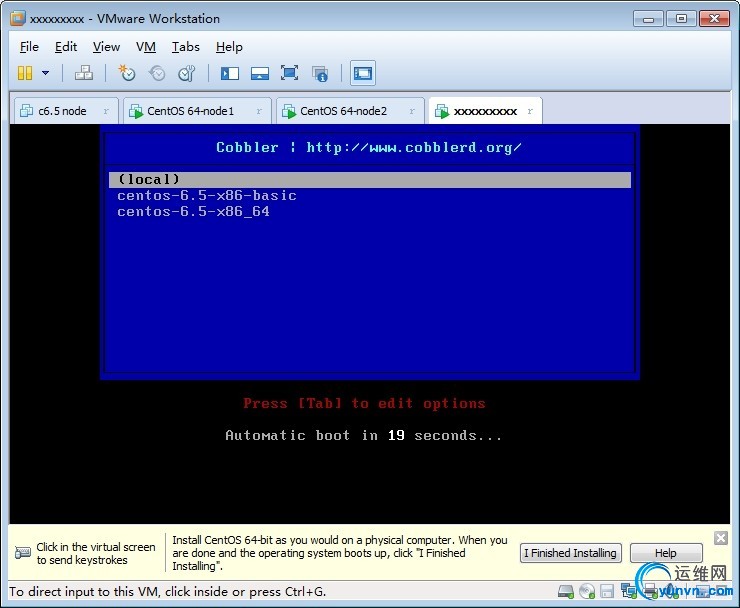
Task: Open the VM menu
Action: 146,47
